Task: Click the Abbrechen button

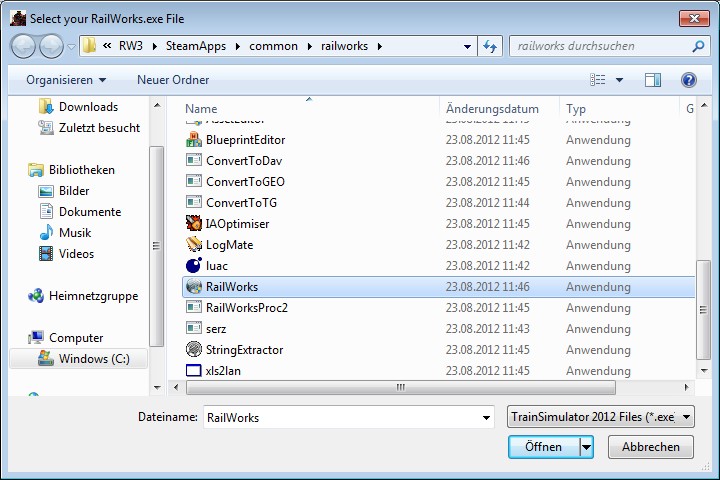Action: [651, 447]
